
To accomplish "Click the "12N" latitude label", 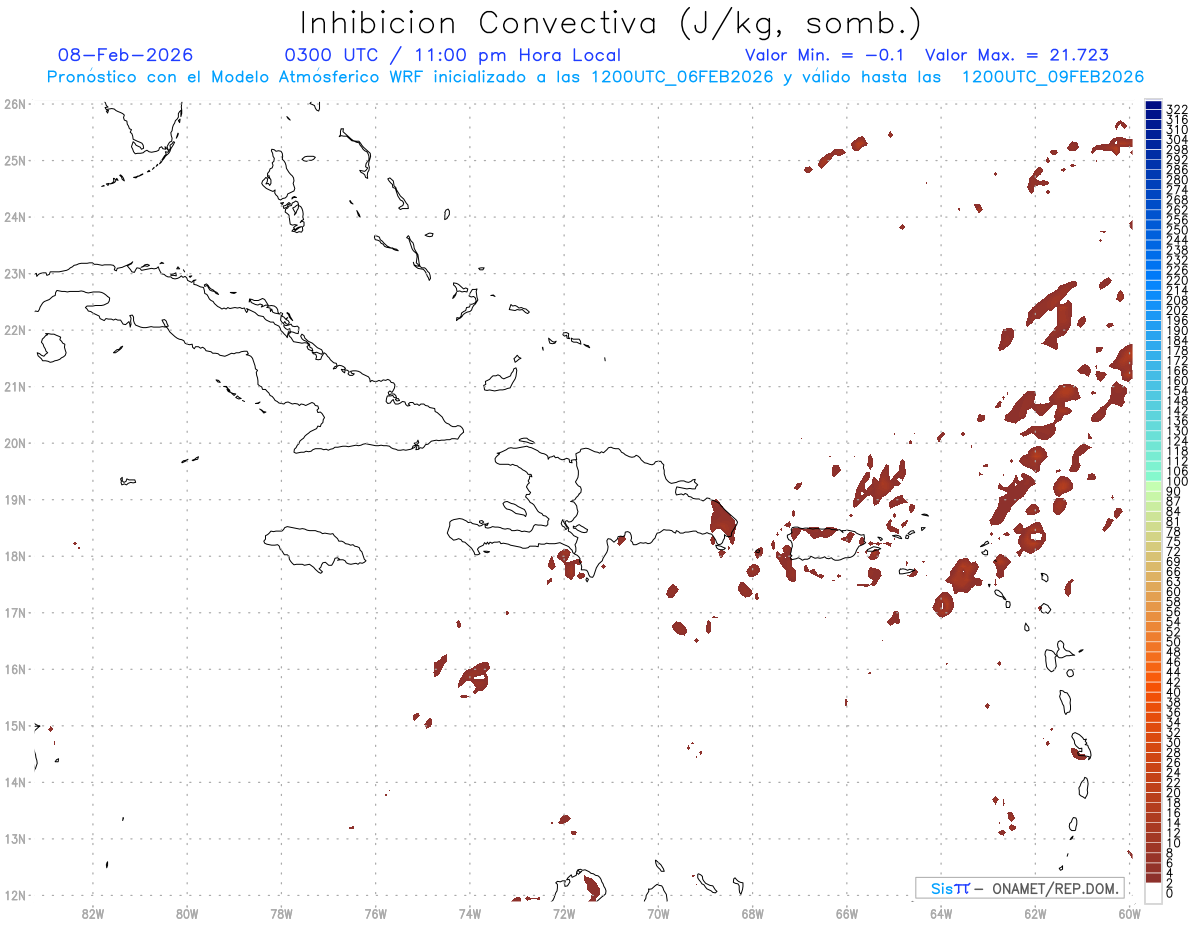I will tap(14, 895).
